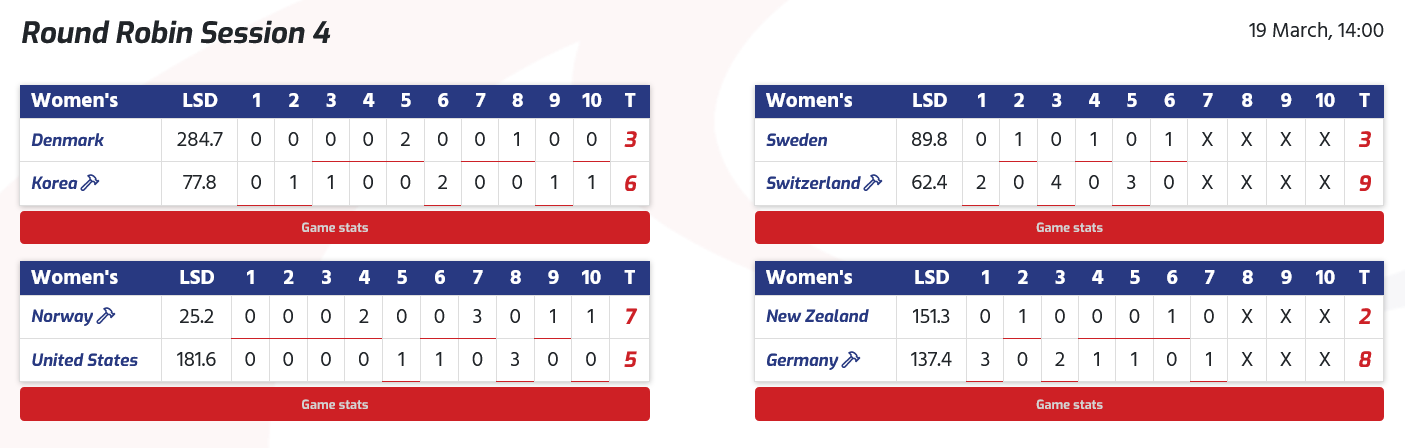Open the Korea team link
This screenshot has width=1405, height=448.
(54, 184)
